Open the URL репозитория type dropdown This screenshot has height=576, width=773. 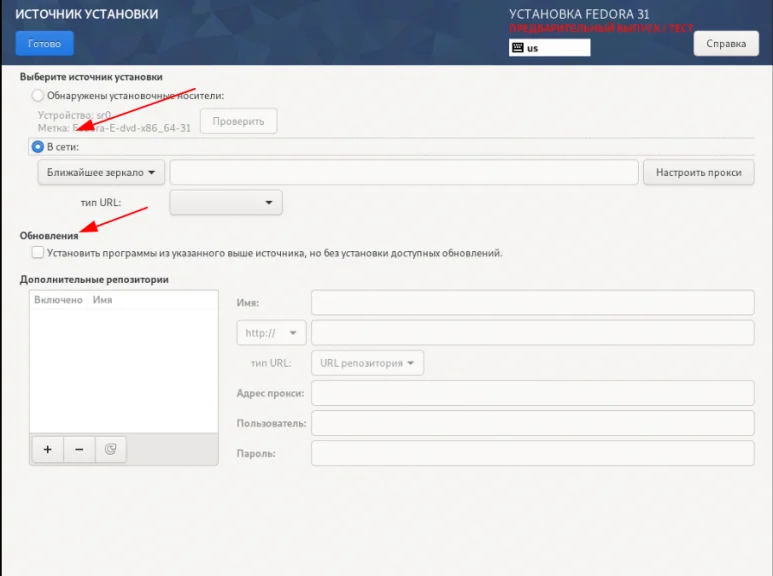(367, 363)
